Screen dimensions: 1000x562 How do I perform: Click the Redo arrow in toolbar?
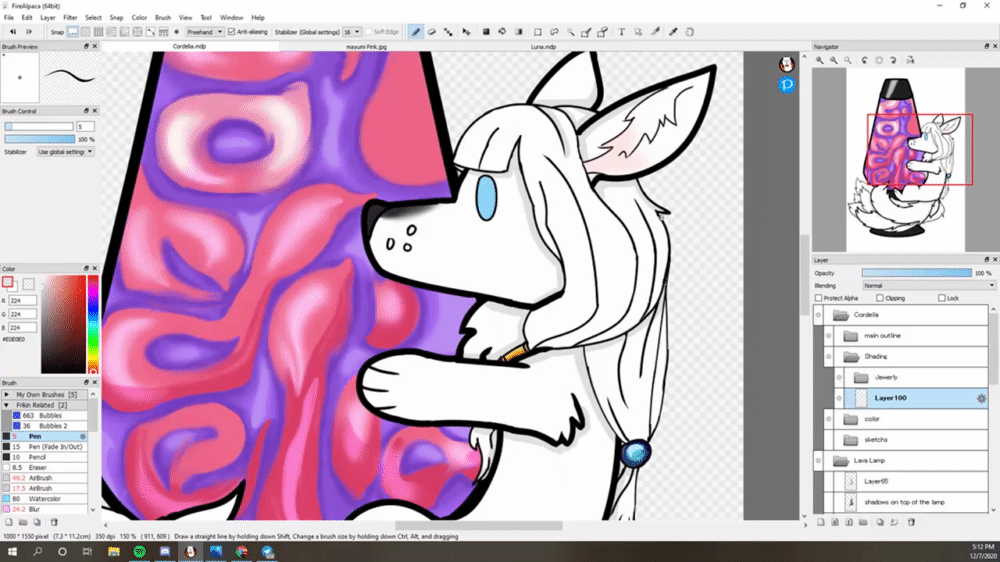(29, 32)
